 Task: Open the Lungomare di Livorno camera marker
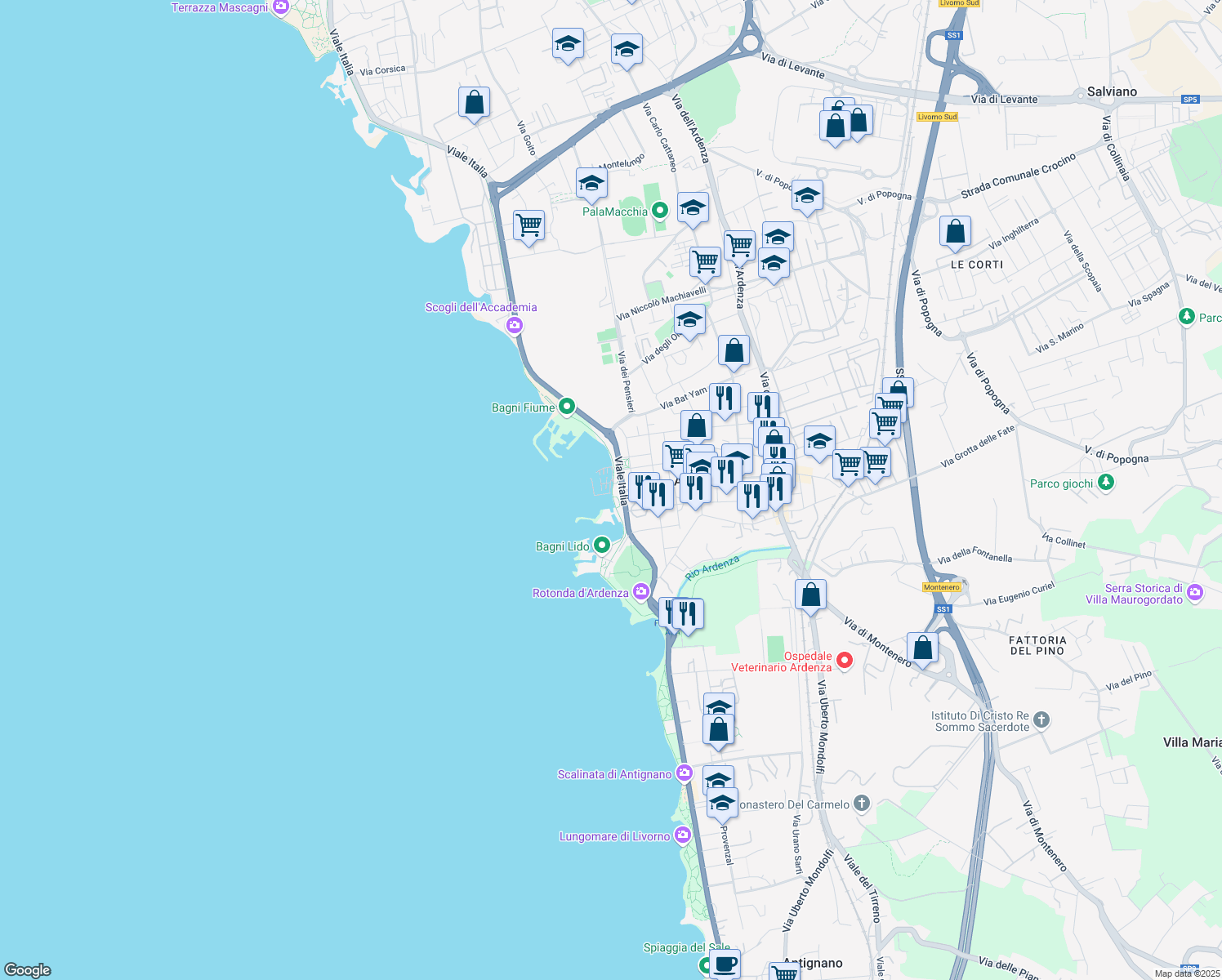683,835
